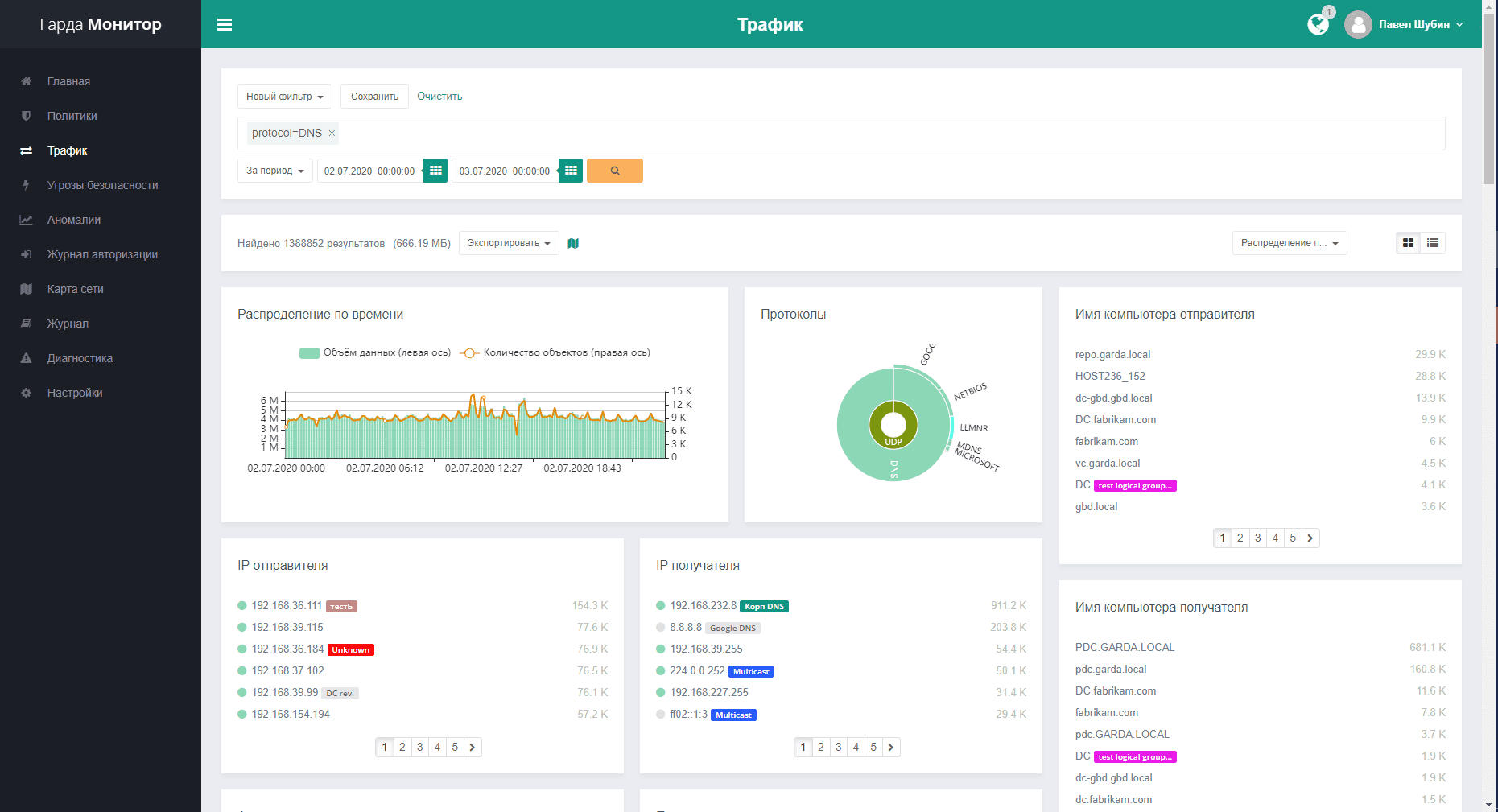The height and width of the screenshot is (812, 1498).
Task: Open the globe notifications icon
Action: point(1318,24)
